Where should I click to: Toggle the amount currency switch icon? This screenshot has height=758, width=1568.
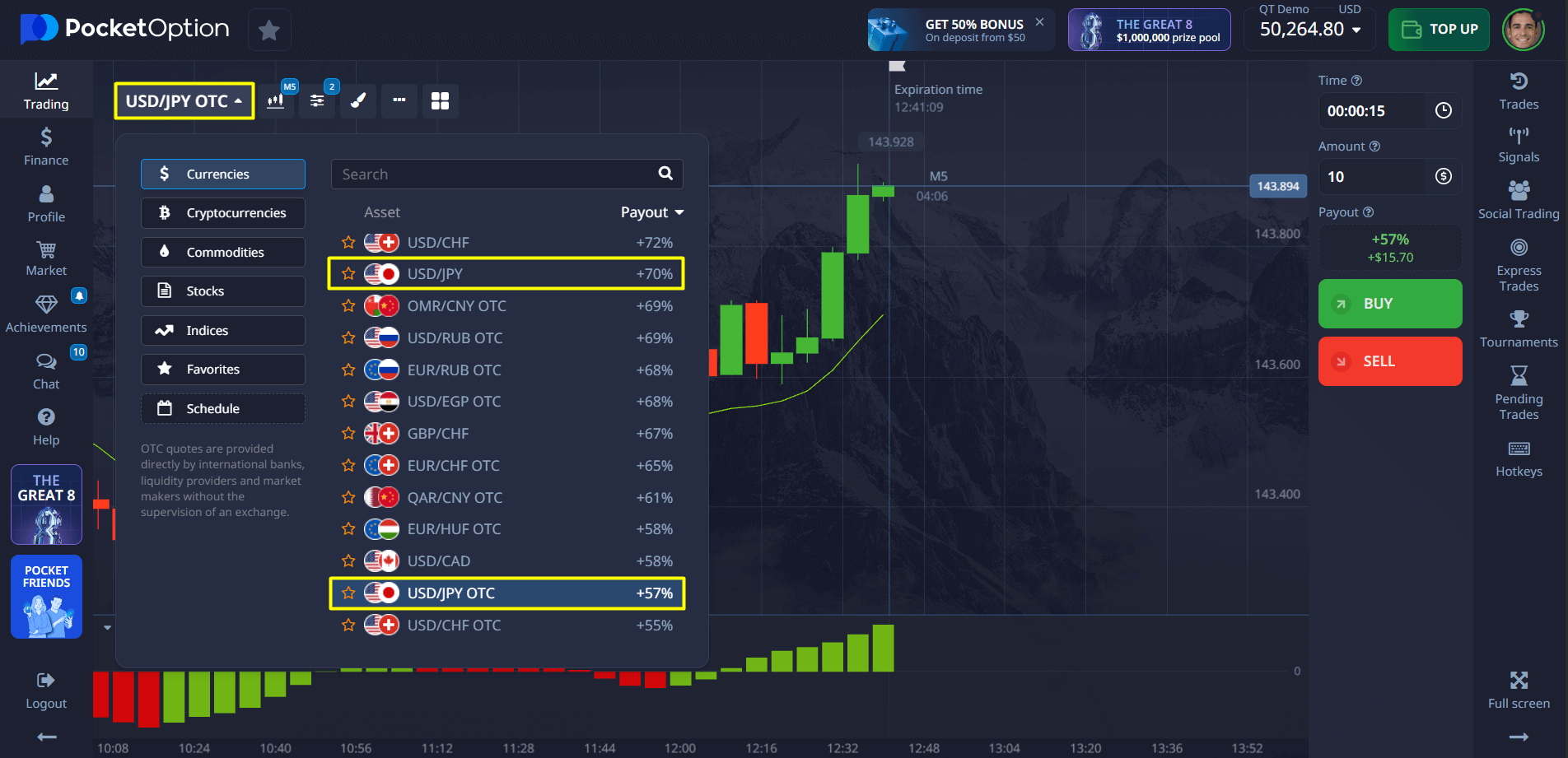point(1443,177)
